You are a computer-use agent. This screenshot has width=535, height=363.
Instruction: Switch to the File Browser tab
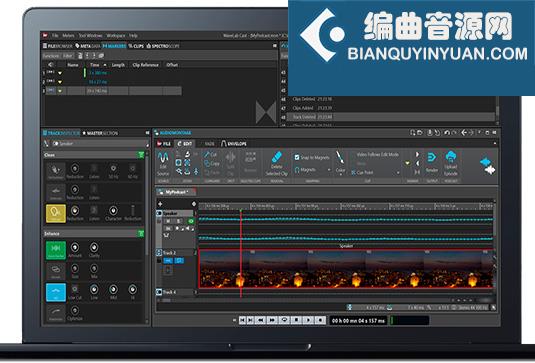pos(58,46)
